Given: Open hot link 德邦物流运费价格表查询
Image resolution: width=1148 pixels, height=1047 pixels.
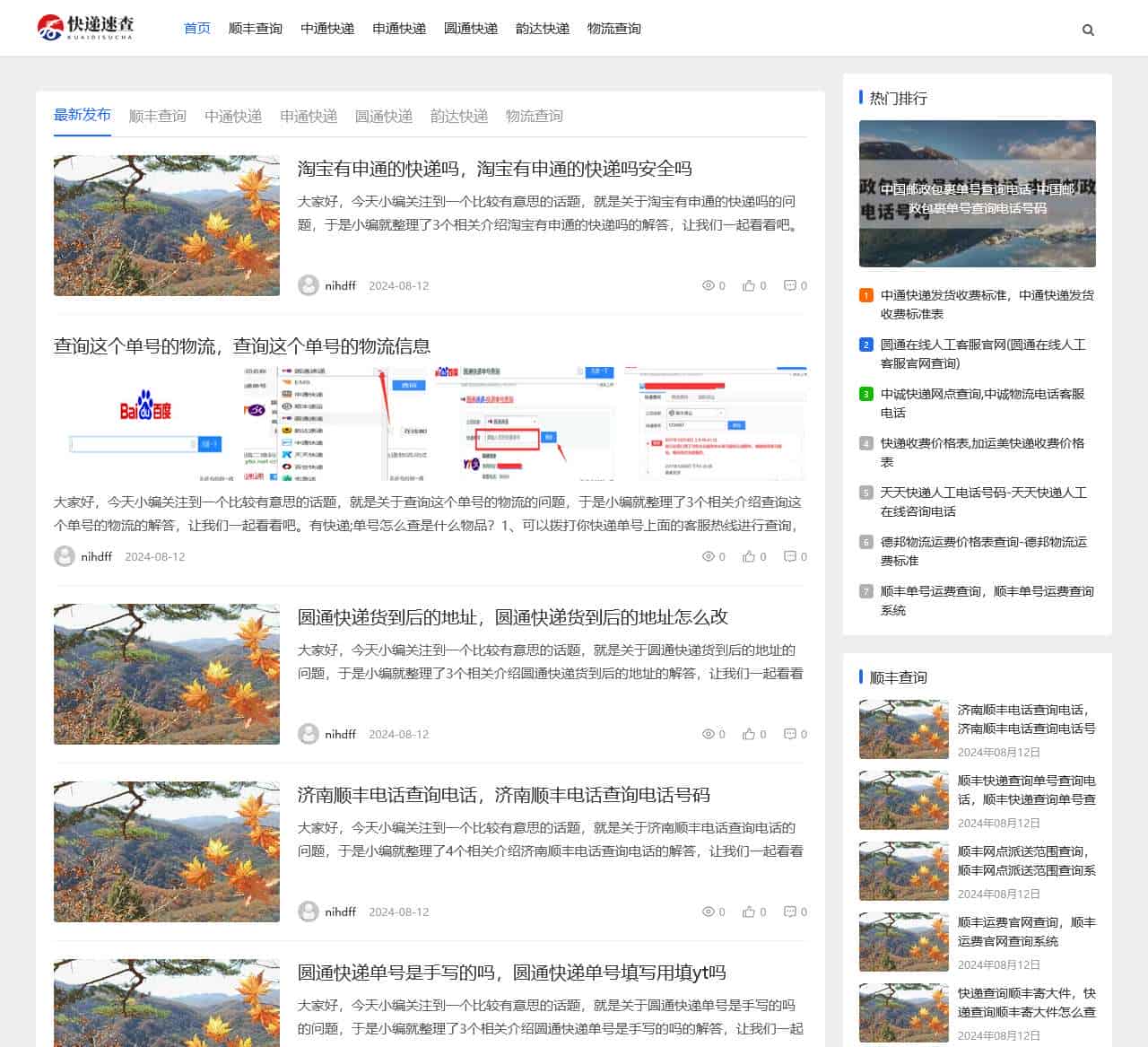Looking at the screenshot, I should 983,551.
